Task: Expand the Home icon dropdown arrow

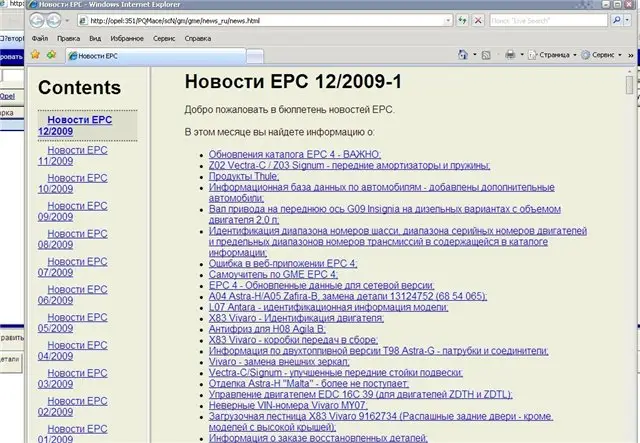Action: click(x=475, y=55)
